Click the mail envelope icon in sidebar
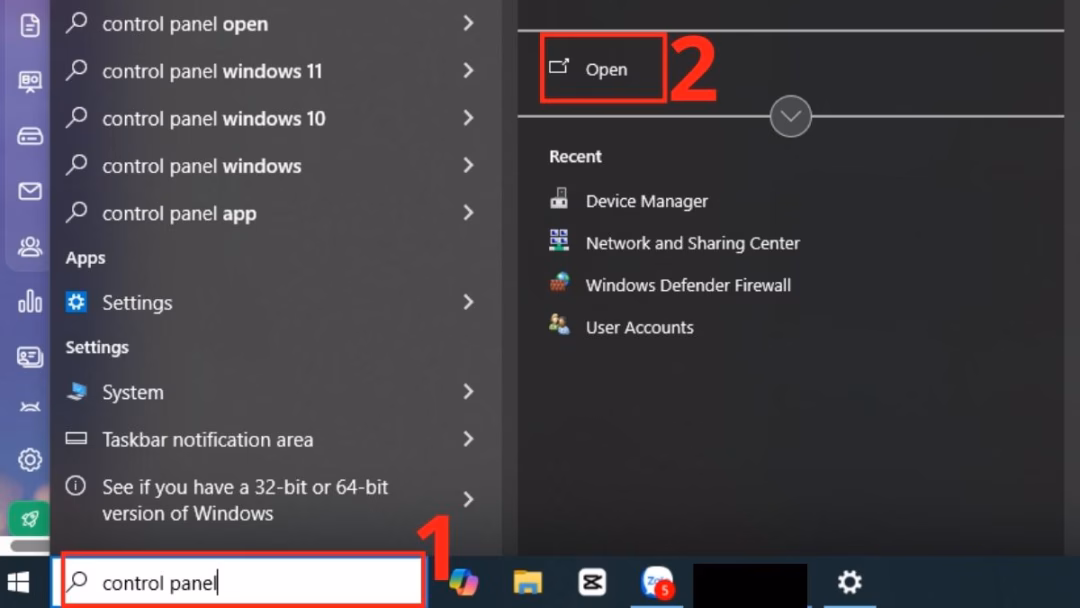 click(x=30, y=191)
